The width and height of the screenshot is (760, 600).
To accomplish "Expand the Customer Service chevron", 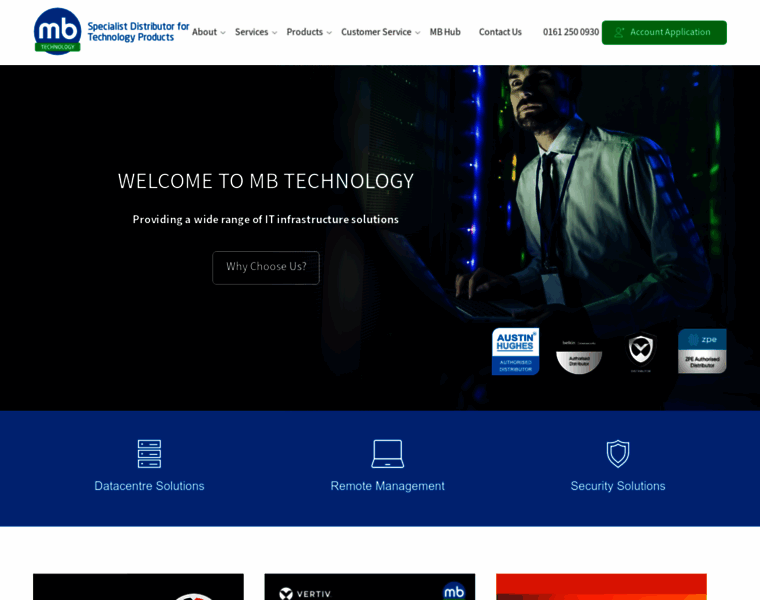I will (x=417, y=33).
